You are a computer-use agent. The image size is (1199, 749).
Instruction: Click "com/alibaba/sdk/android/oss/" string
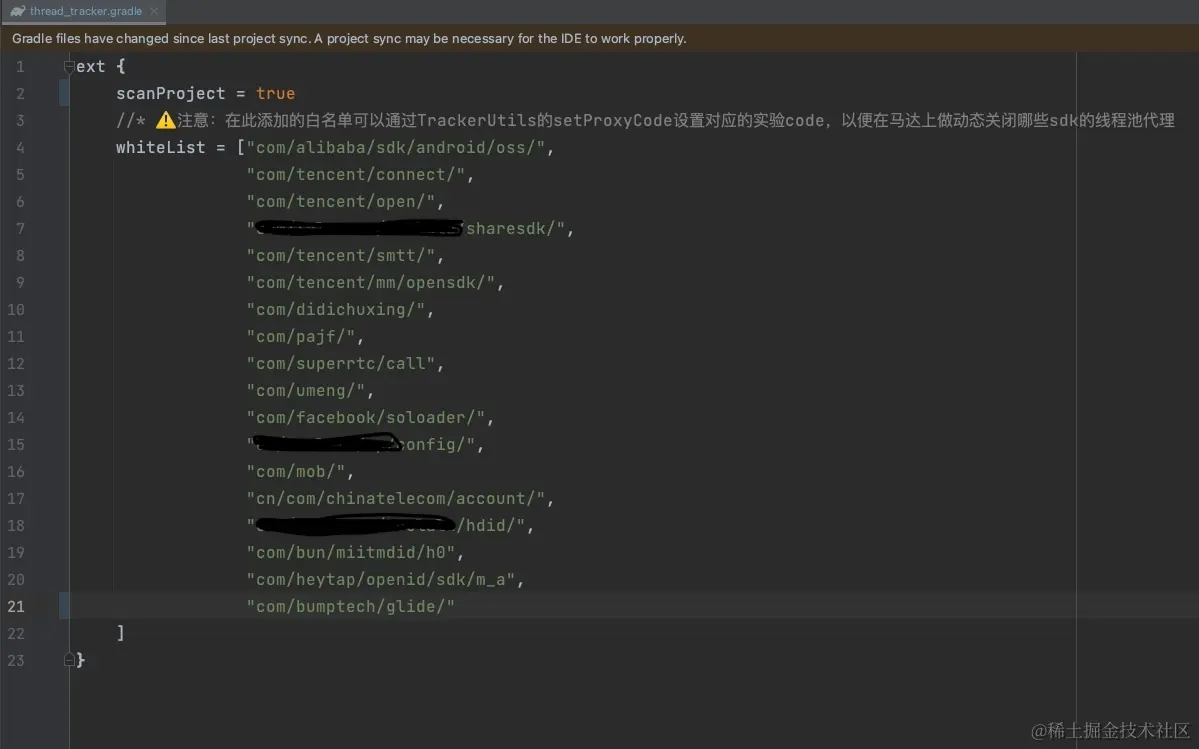click(x=395, y=148)
